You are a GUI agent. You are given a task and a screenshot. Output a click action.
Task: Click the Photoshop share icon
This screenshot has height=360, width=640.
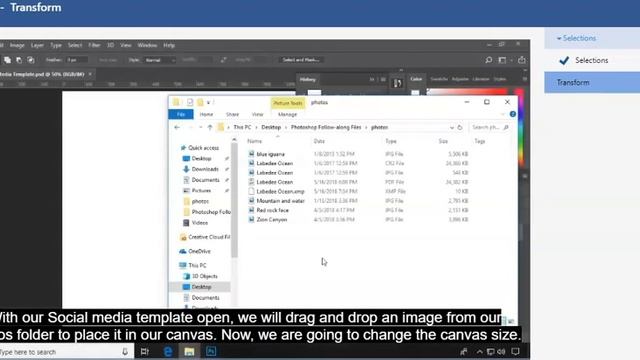pos(522,60)
